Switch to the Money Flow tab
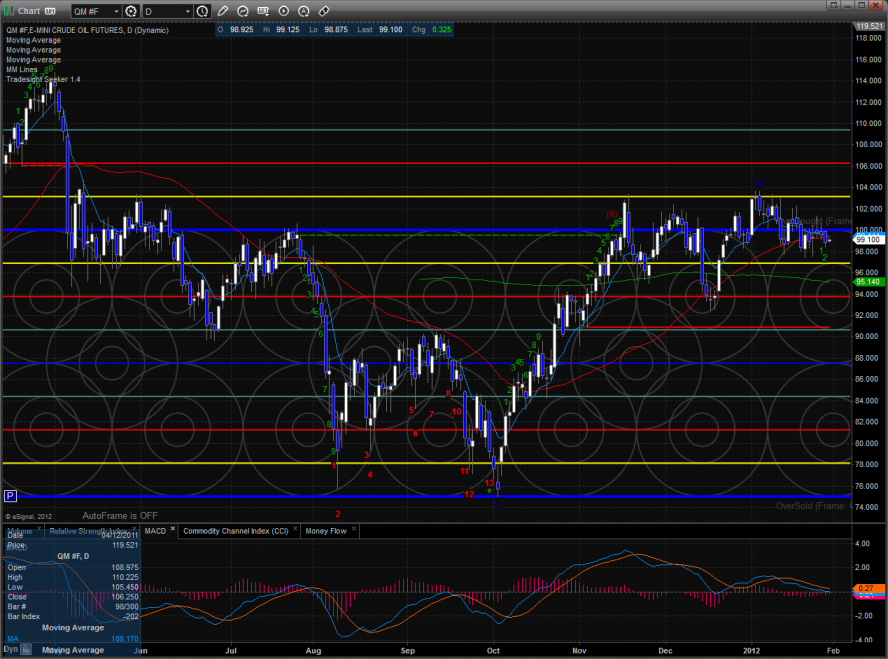 [x=326, y=531]
